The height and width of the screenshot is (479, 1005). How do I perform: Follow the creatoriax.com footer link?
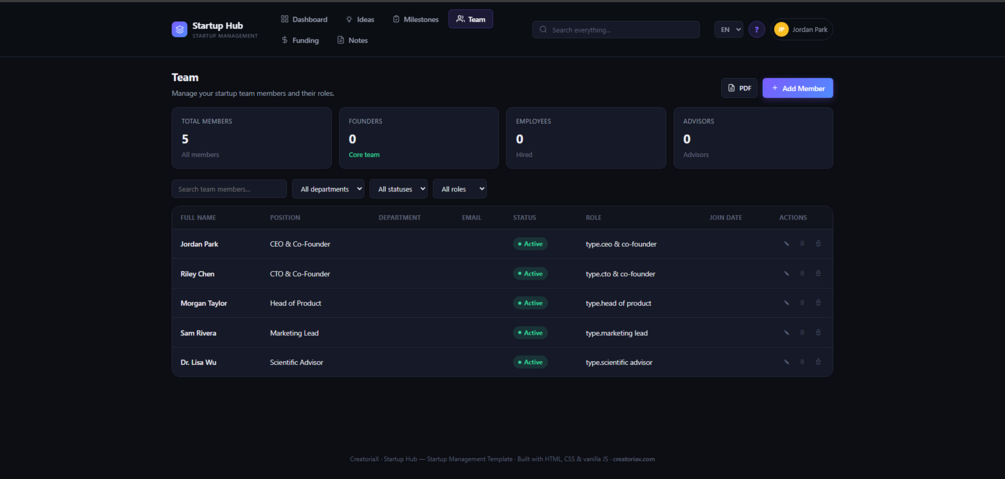point(633,459)
